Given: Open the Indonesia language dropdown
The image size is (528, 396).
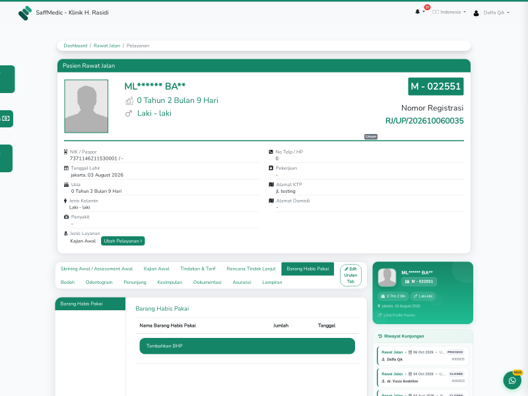Looking at the screenshot, I should coord(449,12).
